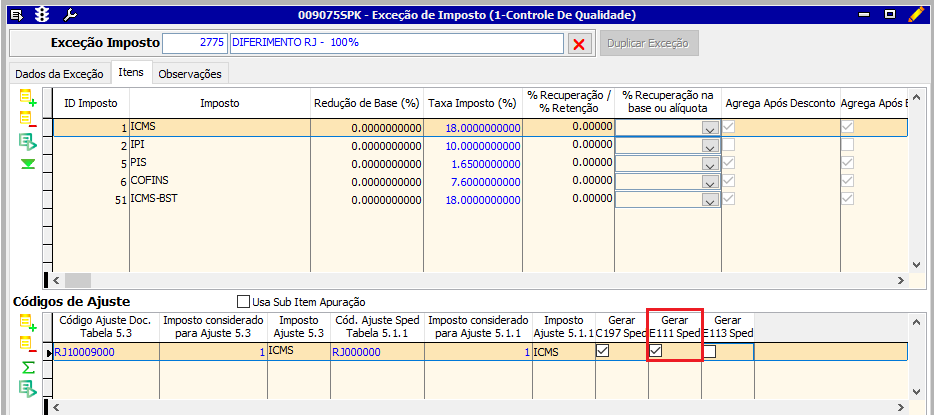Click the Duplicar Exceção button

pos(649,43)
